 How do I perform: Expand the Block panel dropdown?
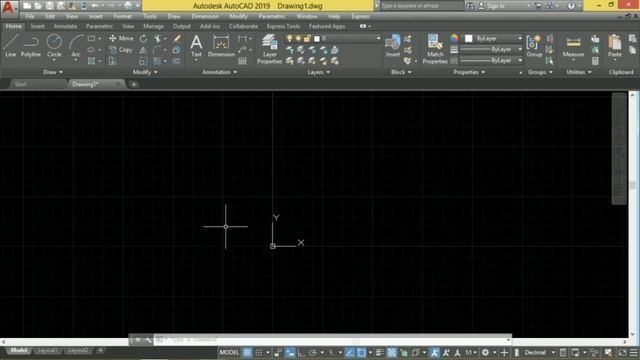(401, 72)
